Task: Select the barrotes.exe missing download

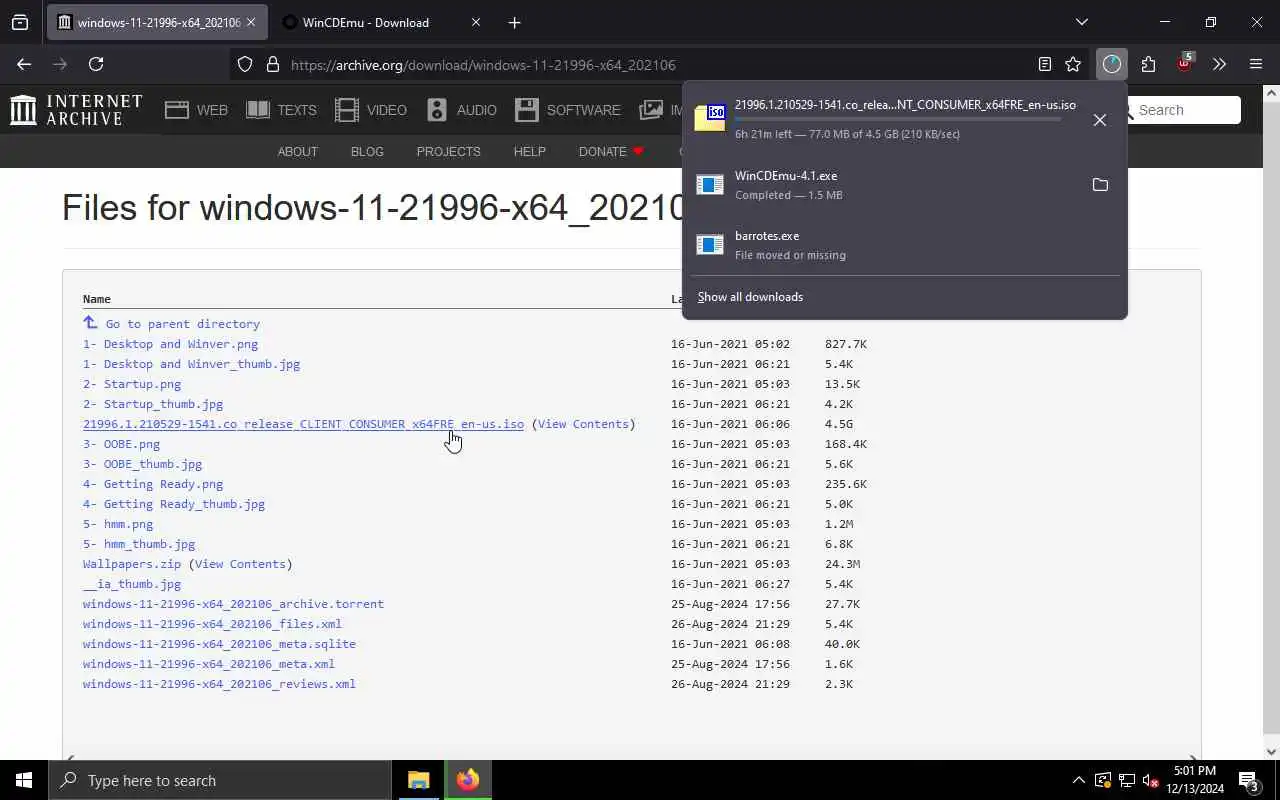Action: click(905, 245)
